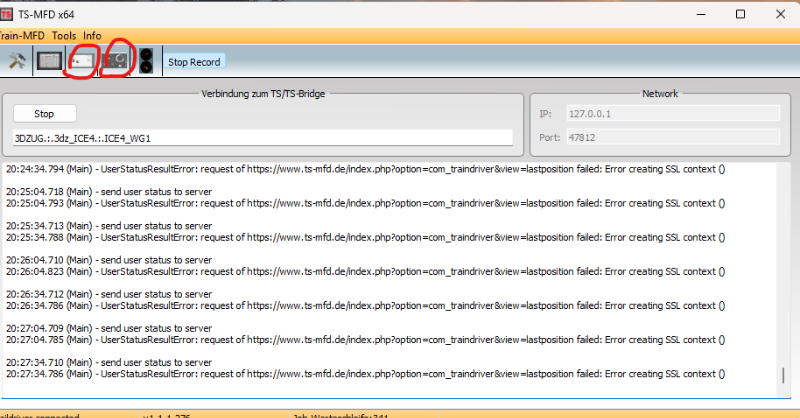Open the small white display icon

coord(82,61)
